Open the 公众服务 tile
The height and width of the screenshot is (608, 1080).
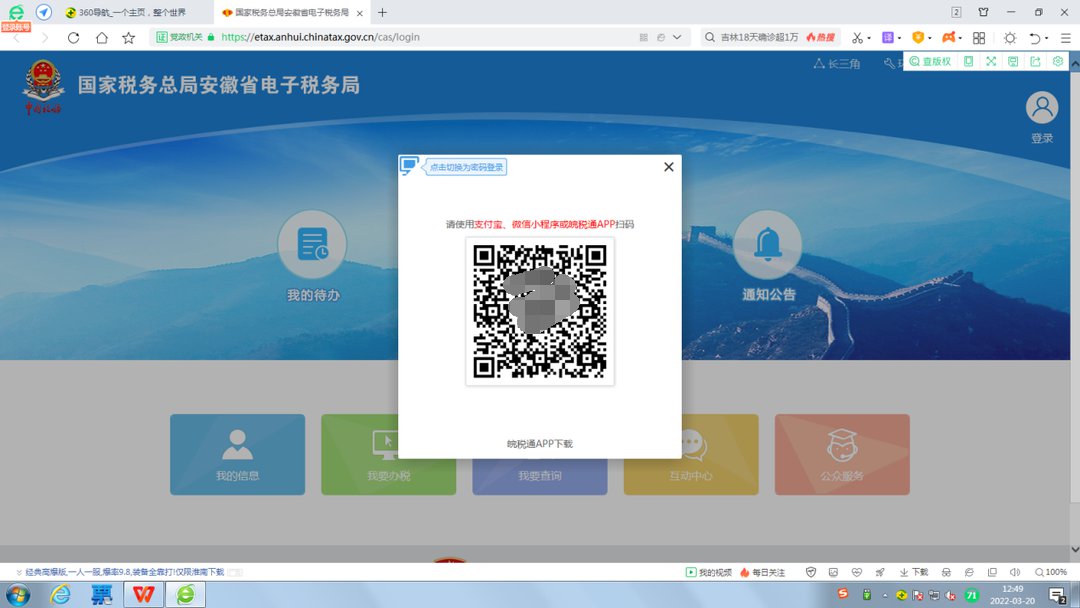click(842, 454)
